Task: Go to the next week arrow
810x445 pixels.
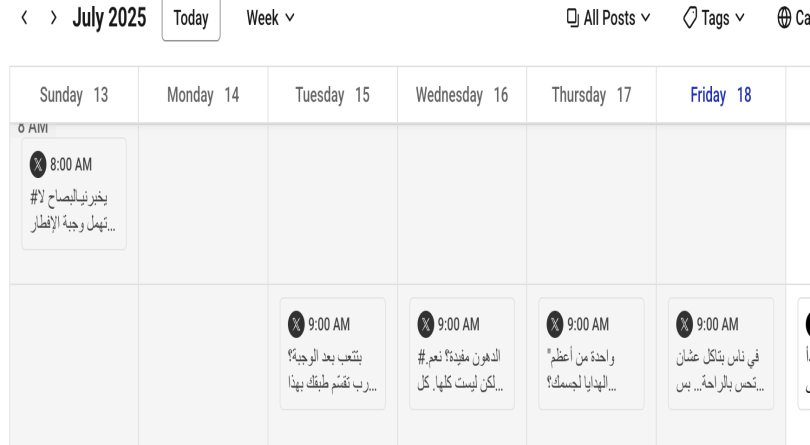Action: (53, 18)
